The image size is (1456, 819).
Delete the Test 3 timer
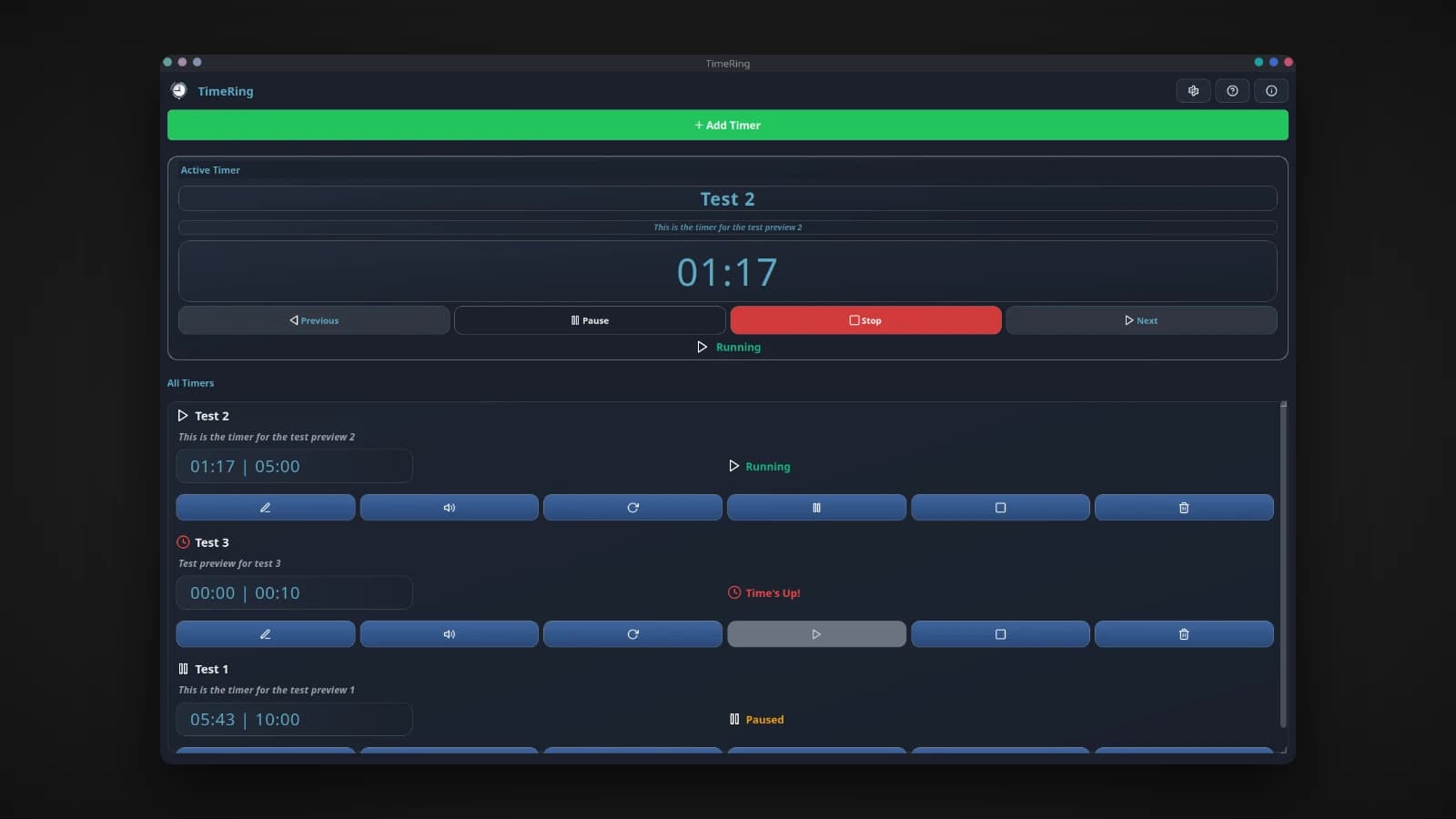(x=1184, y=634)
